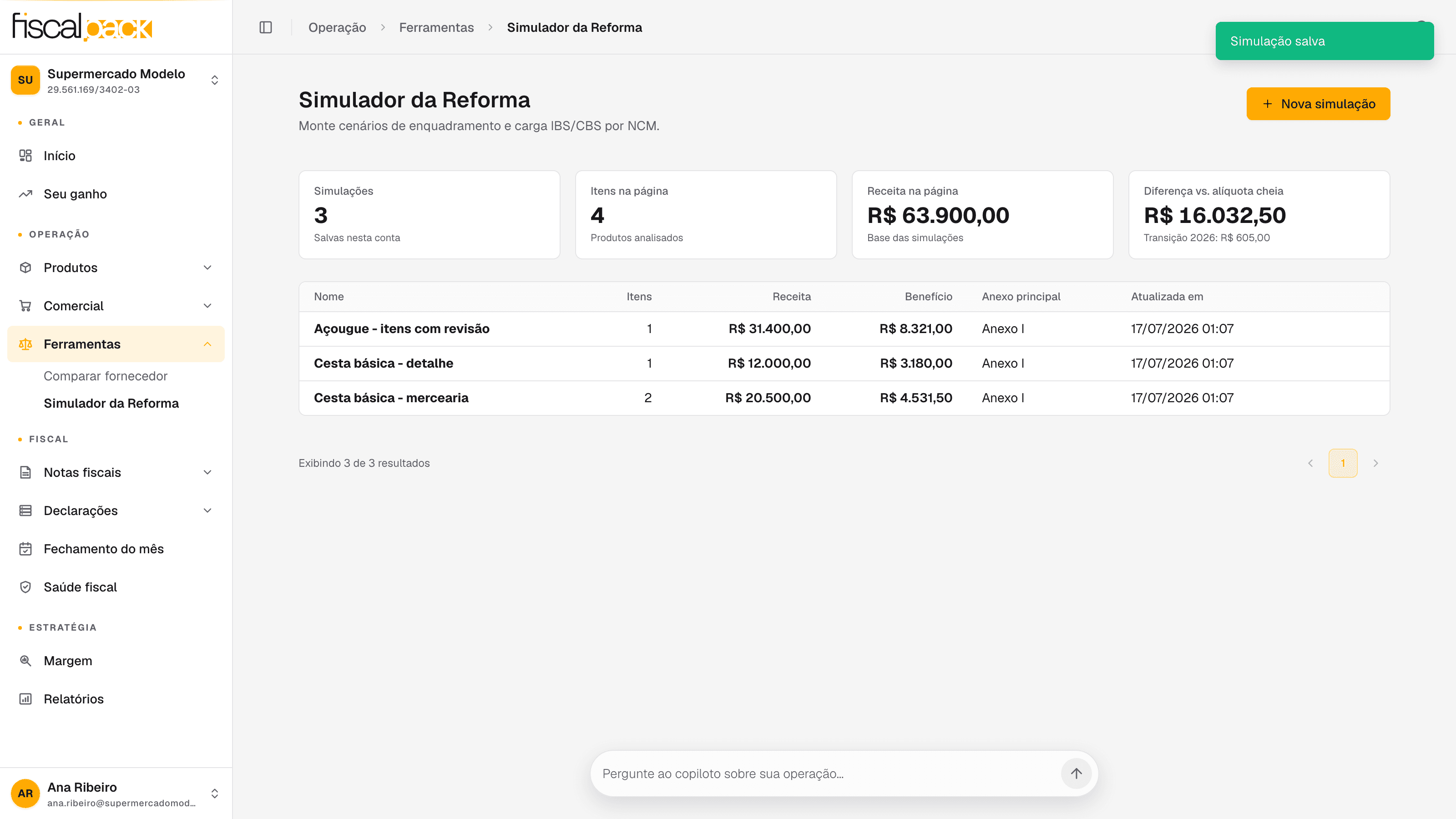Click the Ferramentas scales icon

pos(25,344)
